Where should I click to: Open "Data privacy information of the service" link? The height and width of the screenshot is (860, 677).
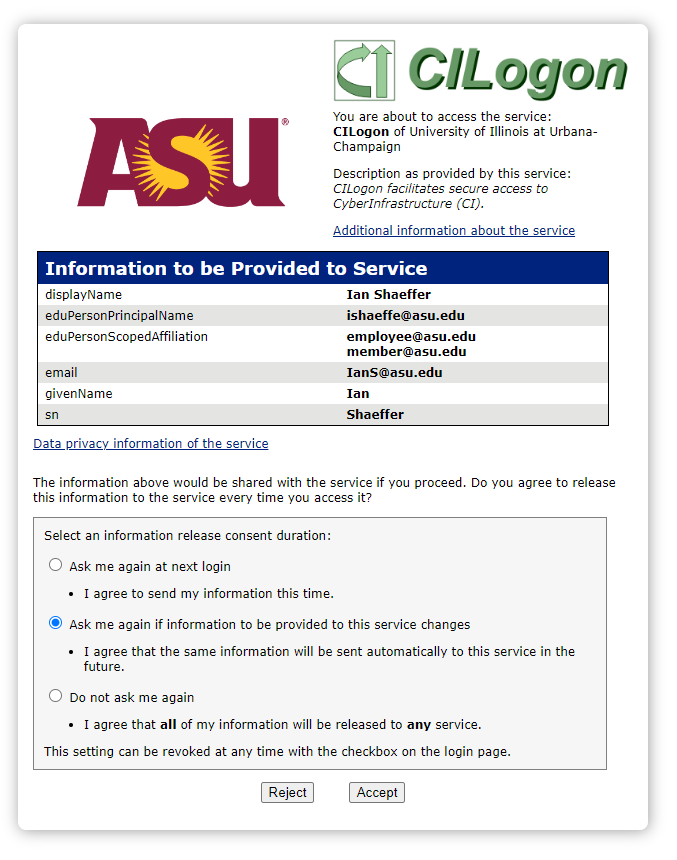pyautogui.click(x=151, y=444)
